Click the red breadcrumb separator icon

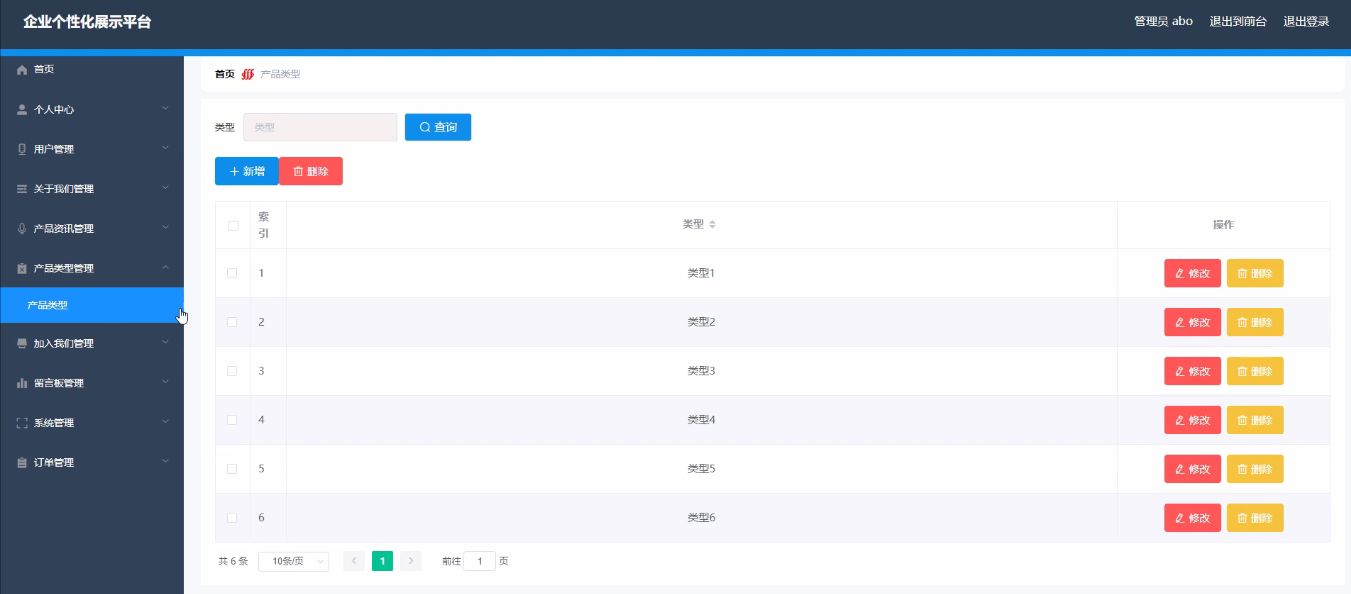[x=248, y=74]
